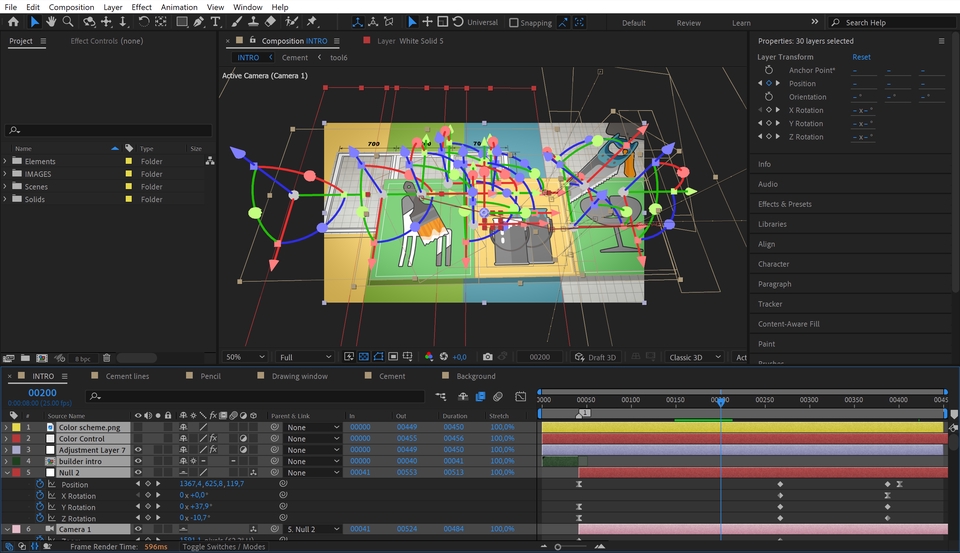
Task: Expand the Scenes folder
Action: click(x=6, y=186)
